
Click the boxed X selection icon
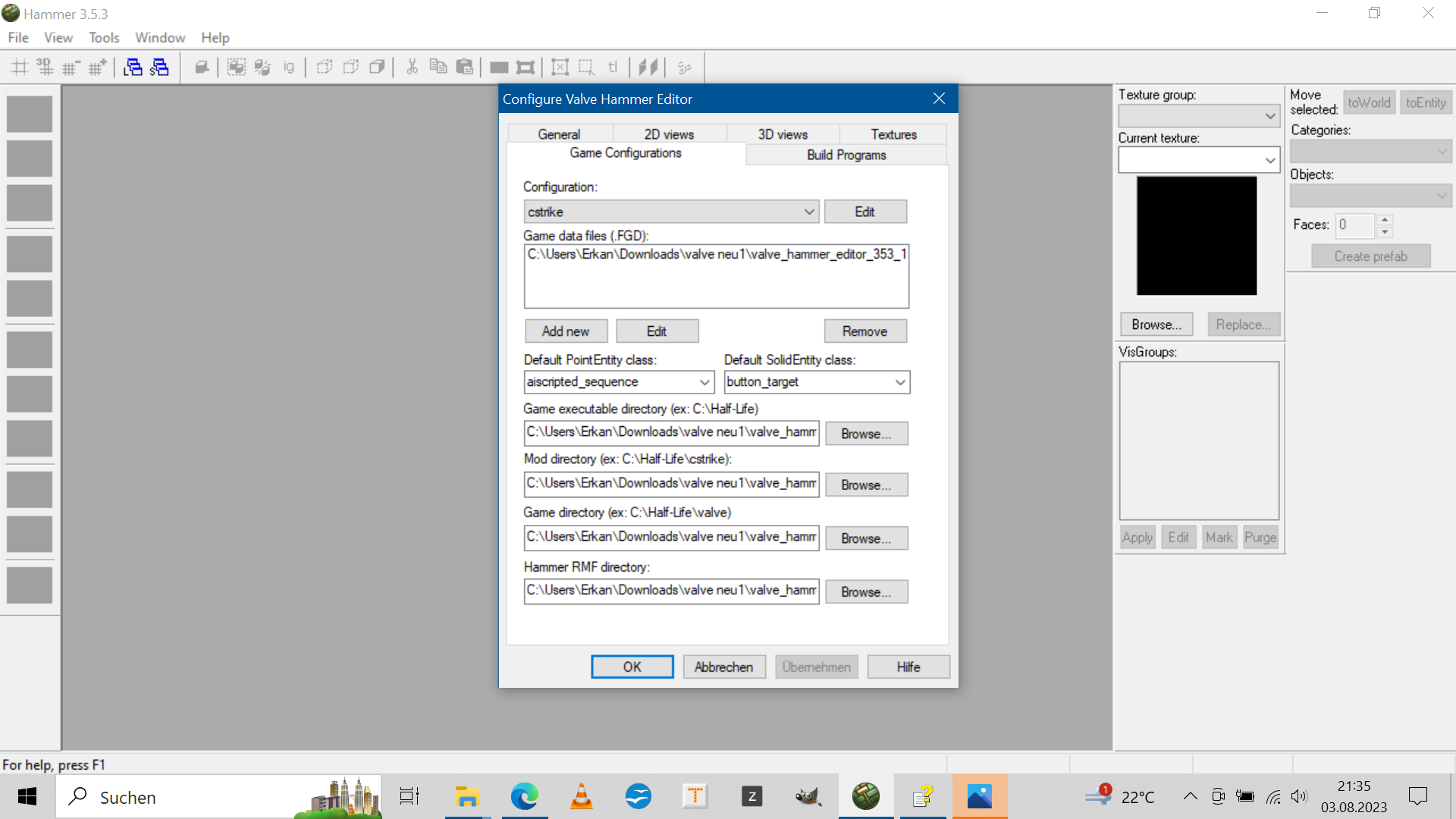point(560,67)
